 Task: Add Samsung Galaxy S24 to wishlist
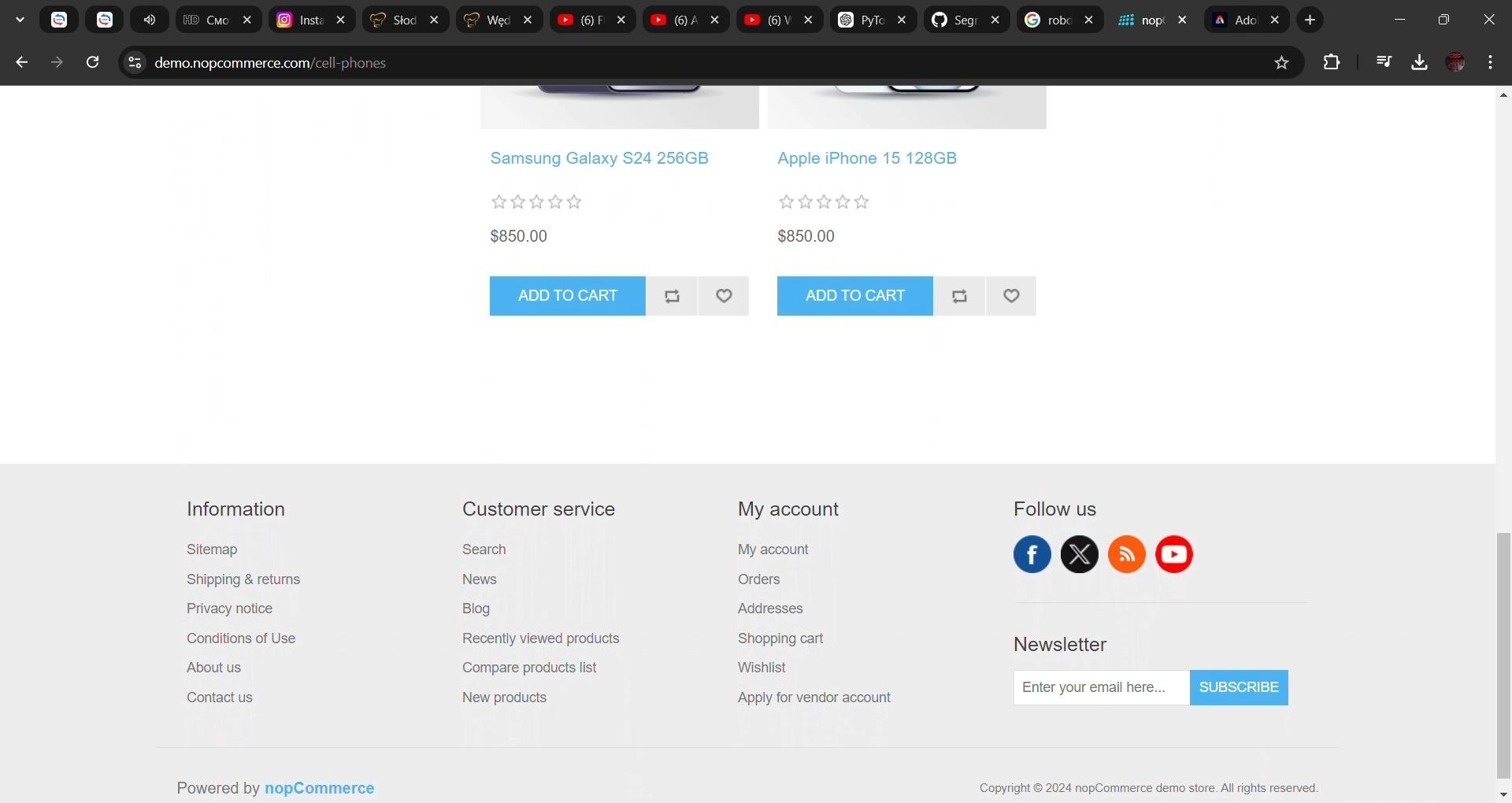[724, 296]
